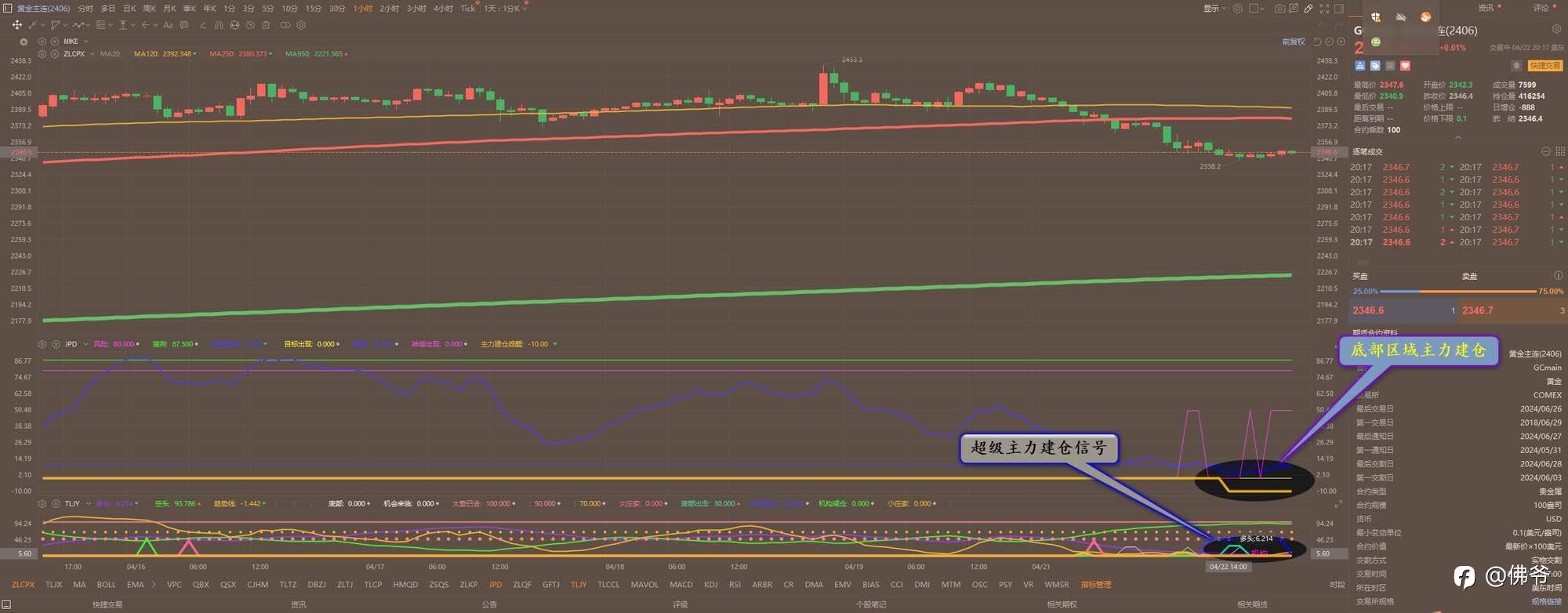Image resolution: width=1568 pixels, height=613 pixels.
Task: Toggle the pencil drawing tools icon
Action: coord(1308,9)
